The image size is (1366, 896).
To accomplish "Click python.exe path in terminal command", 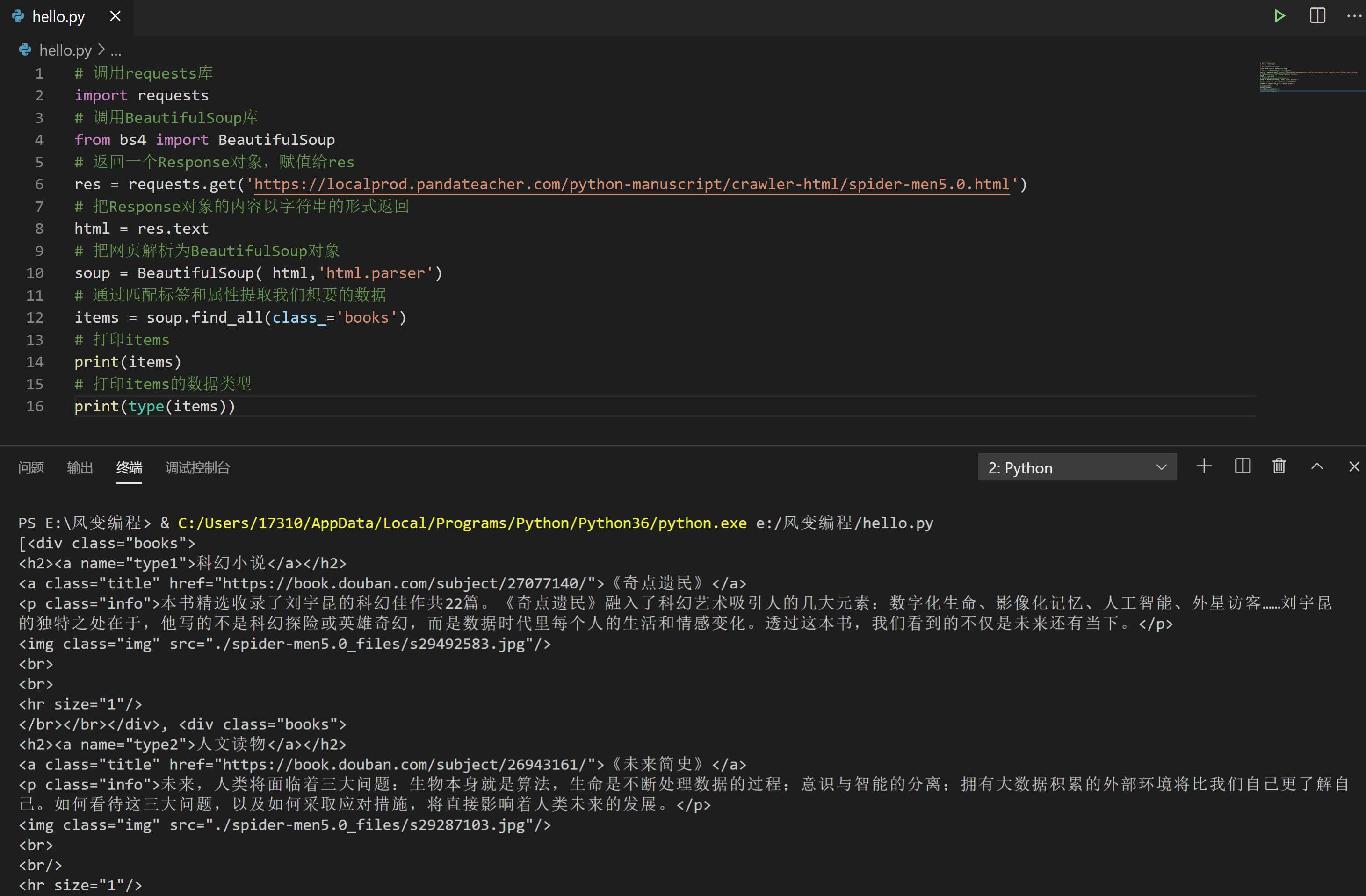I will [x=463, y=523].
